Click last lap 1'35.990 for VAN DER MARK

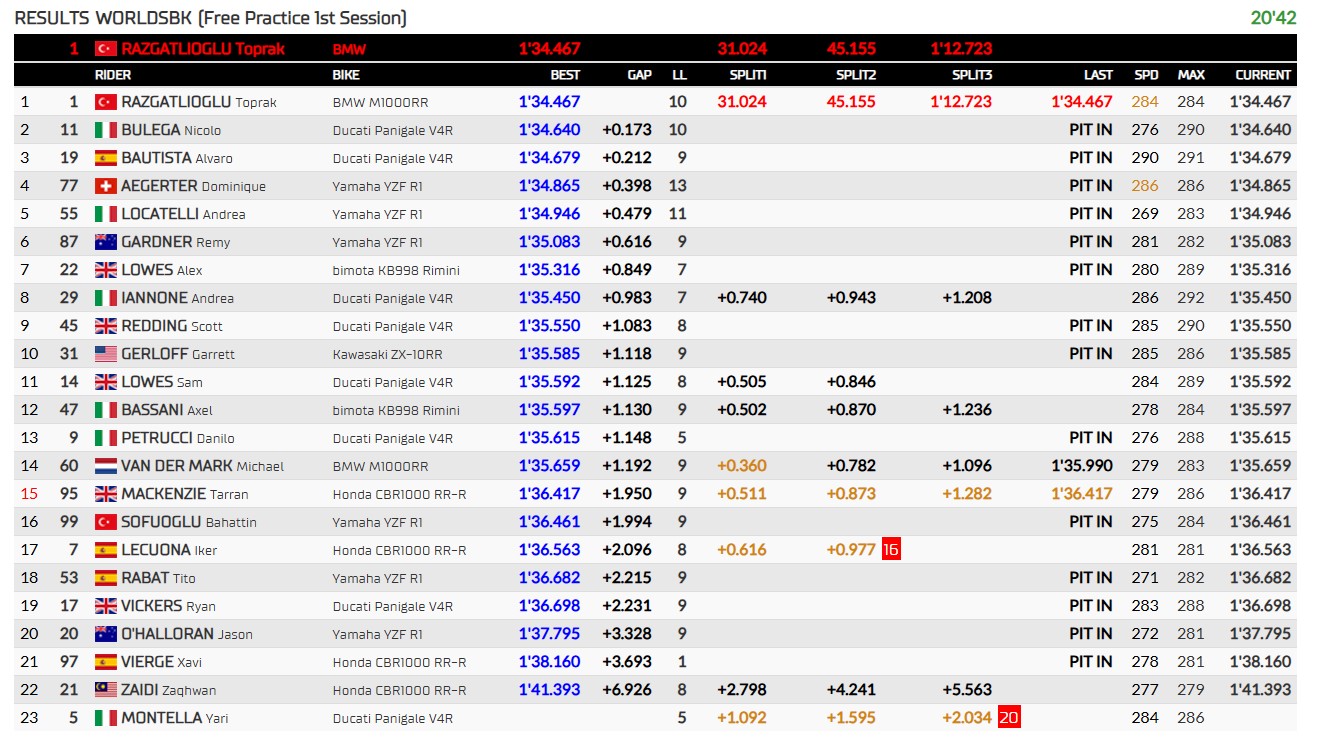[1082, 465]
